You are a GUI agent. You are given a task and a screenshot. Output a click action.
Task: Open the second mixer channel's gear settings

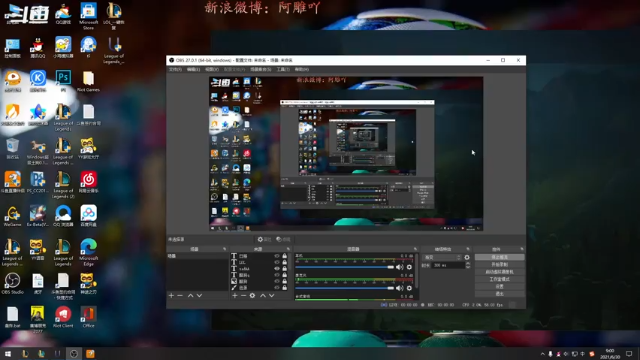pyautogui.click(x=409, y=288)
